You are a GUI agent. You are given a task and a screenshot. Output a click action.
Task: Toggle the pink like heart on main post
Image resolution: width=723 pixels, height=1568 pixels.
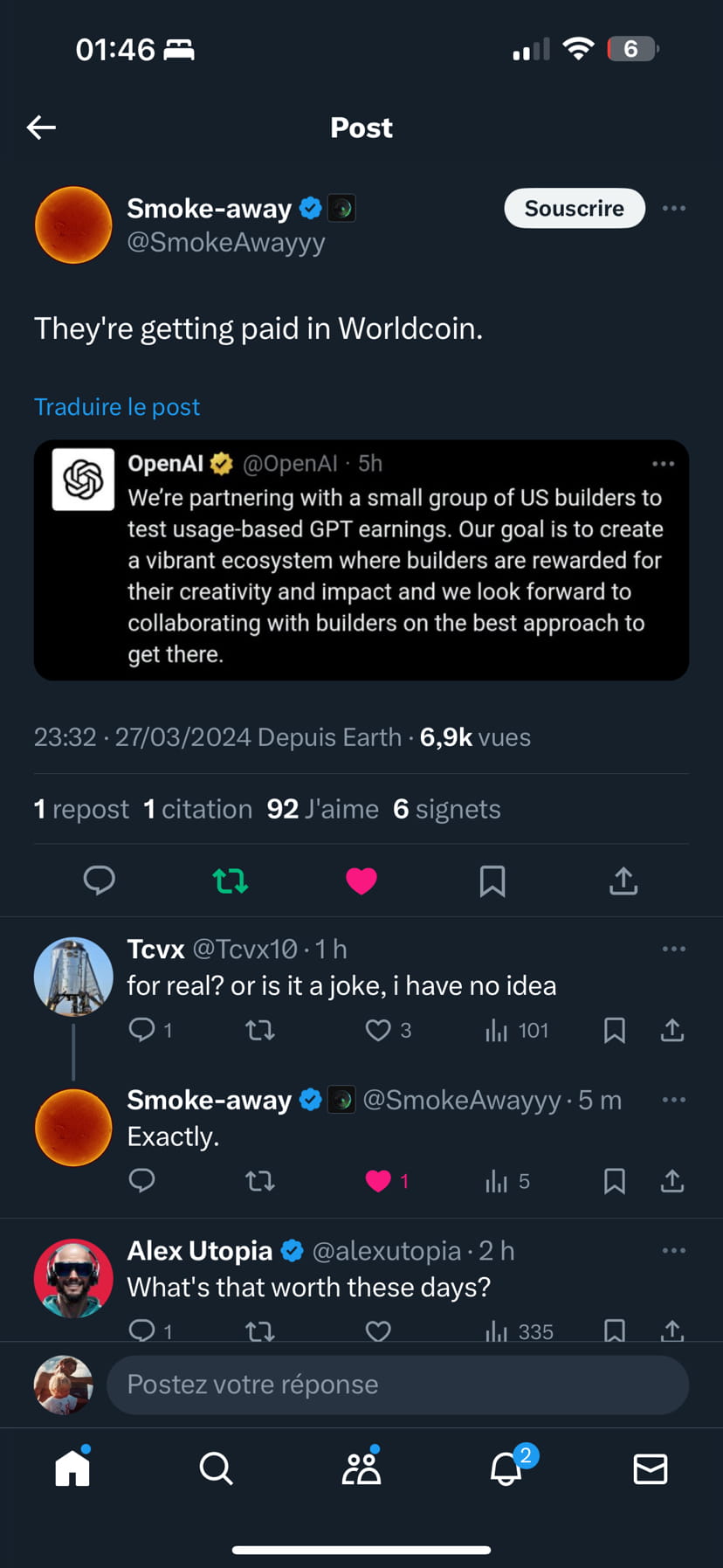click(x=361, y=881)
